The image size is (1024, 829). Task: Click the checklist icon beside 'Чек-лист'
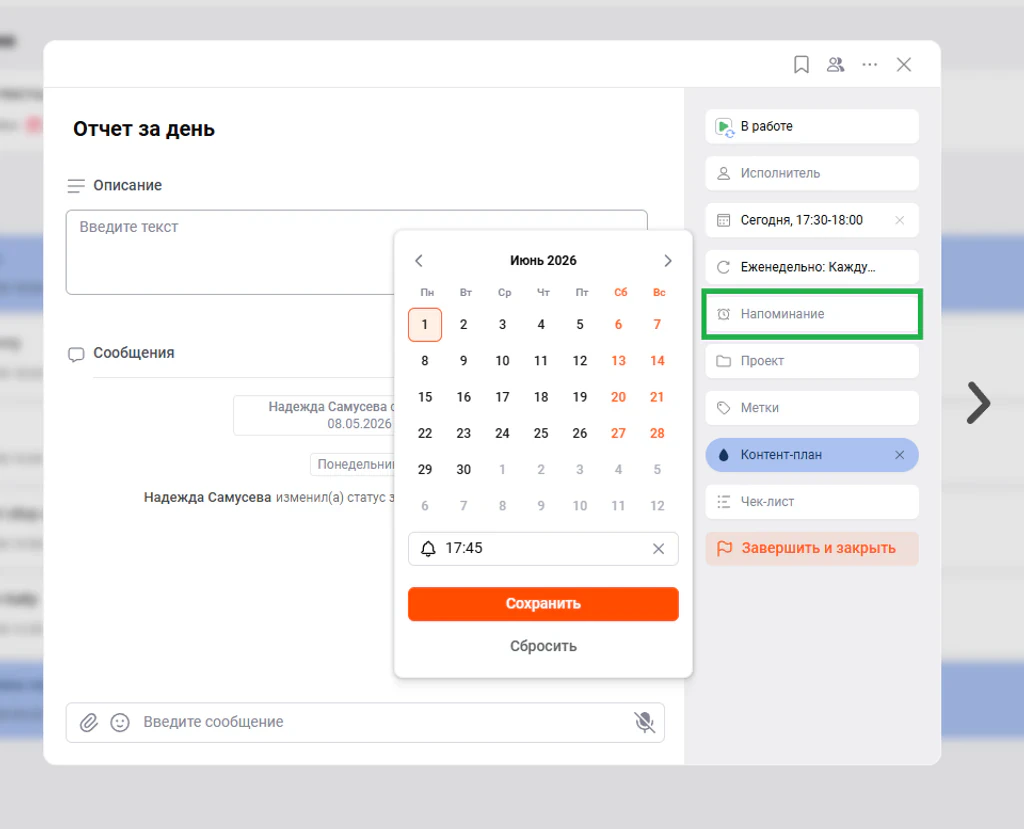pos(724,502)
